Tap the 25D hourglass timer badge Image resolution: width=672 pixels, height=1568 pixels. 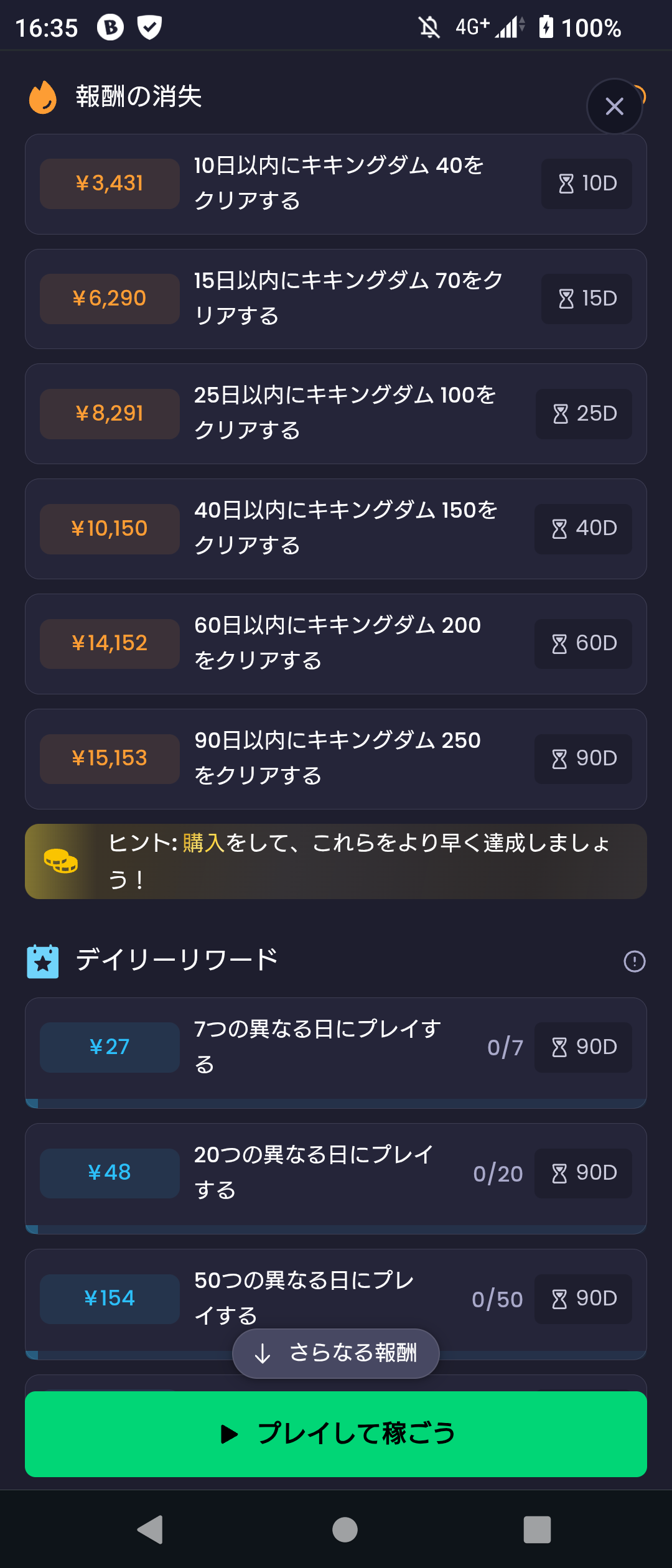coord(584,414)
